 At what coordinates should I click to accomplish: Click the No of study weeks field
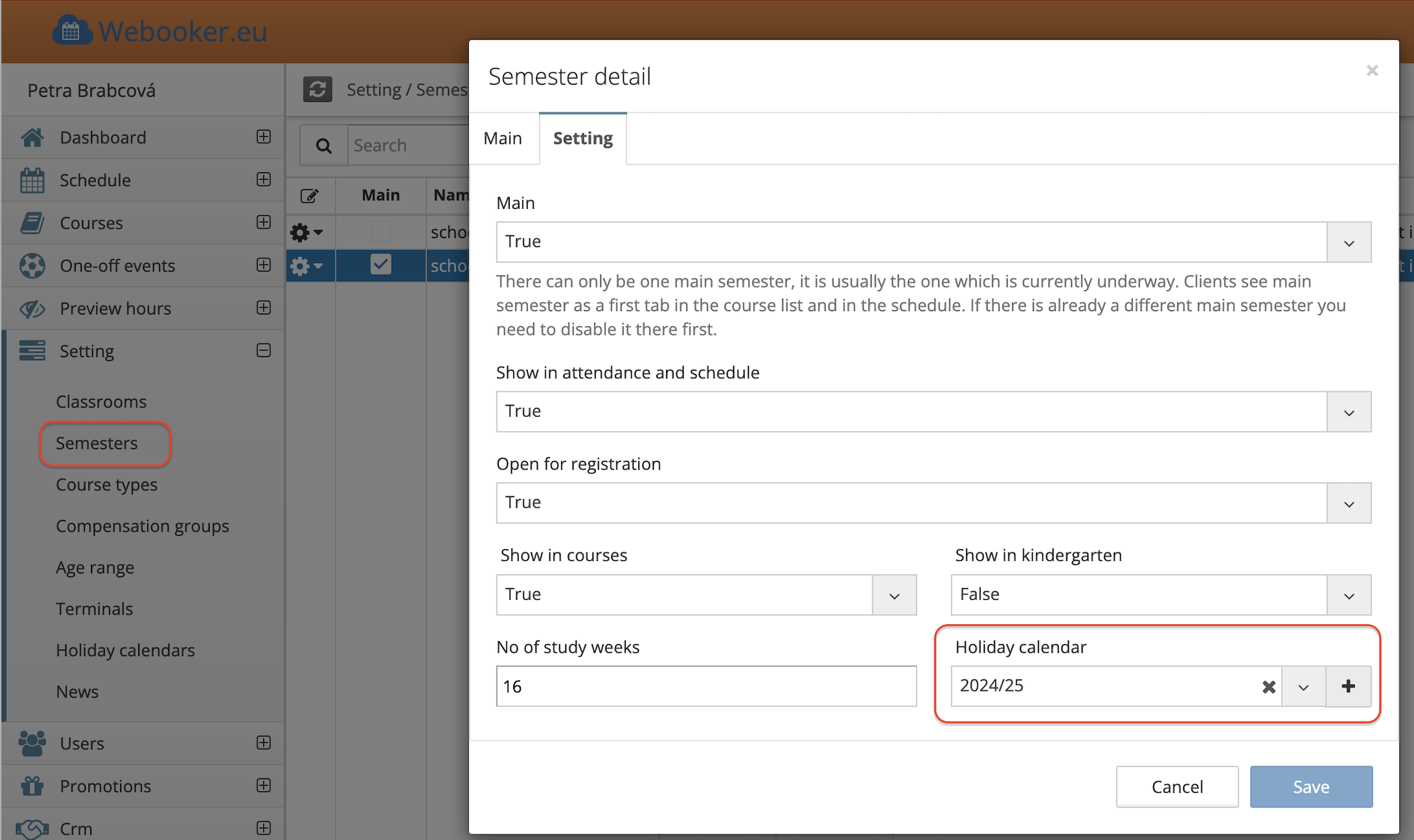706,687
